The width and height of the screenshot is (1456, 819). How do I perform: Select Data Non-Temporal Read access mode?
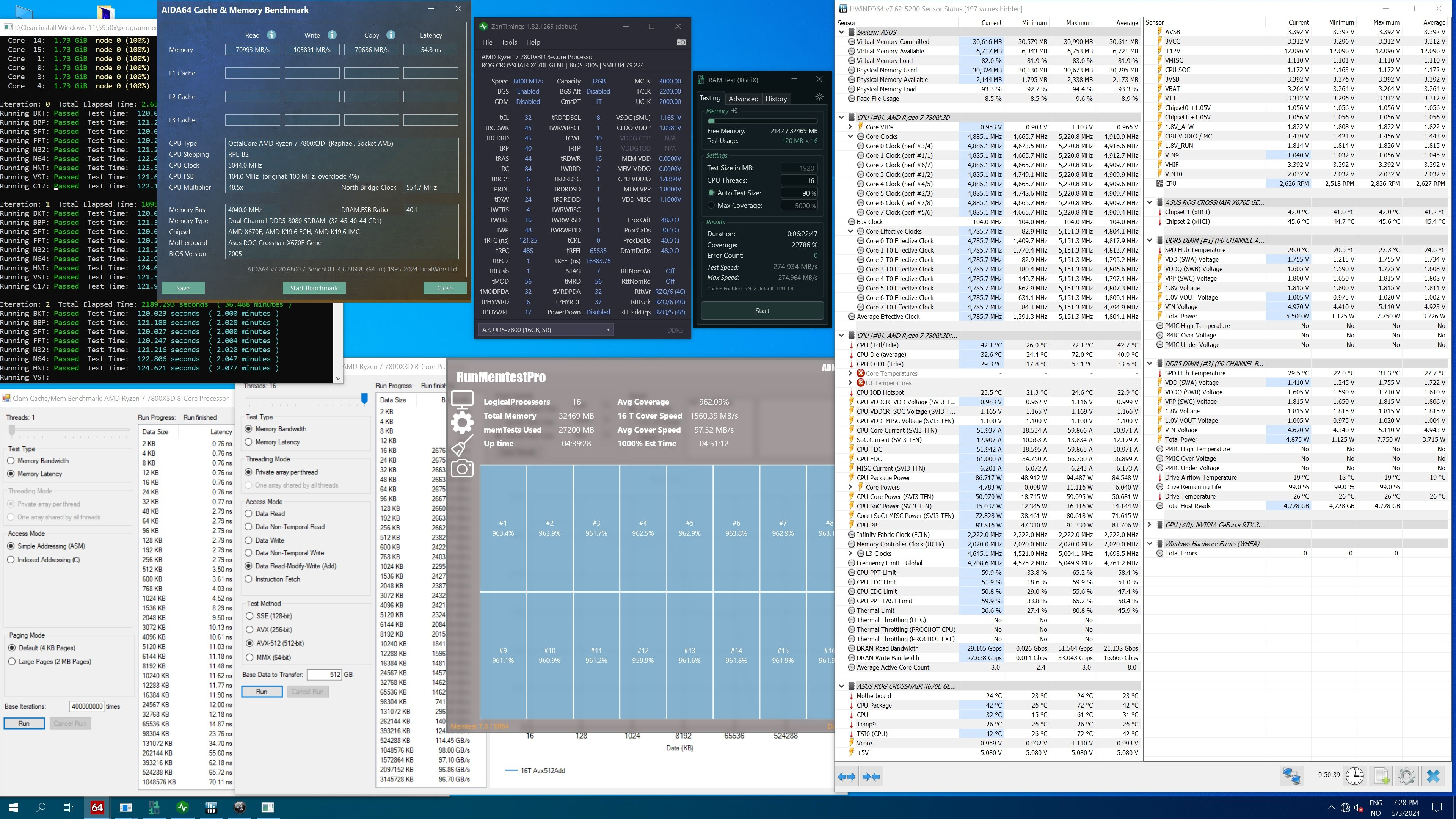[284, 527]
